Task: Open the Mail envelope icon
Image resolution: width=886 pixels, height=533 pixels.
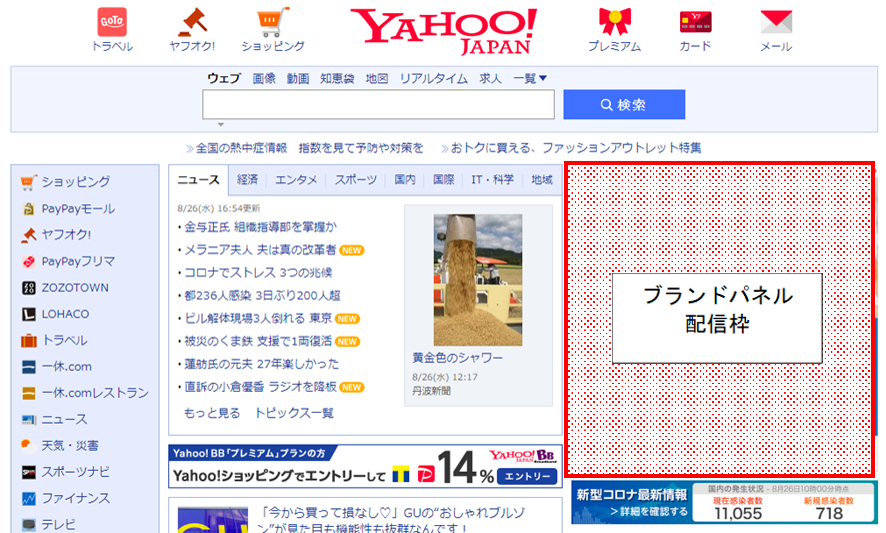Action: [x=776, y=22]
